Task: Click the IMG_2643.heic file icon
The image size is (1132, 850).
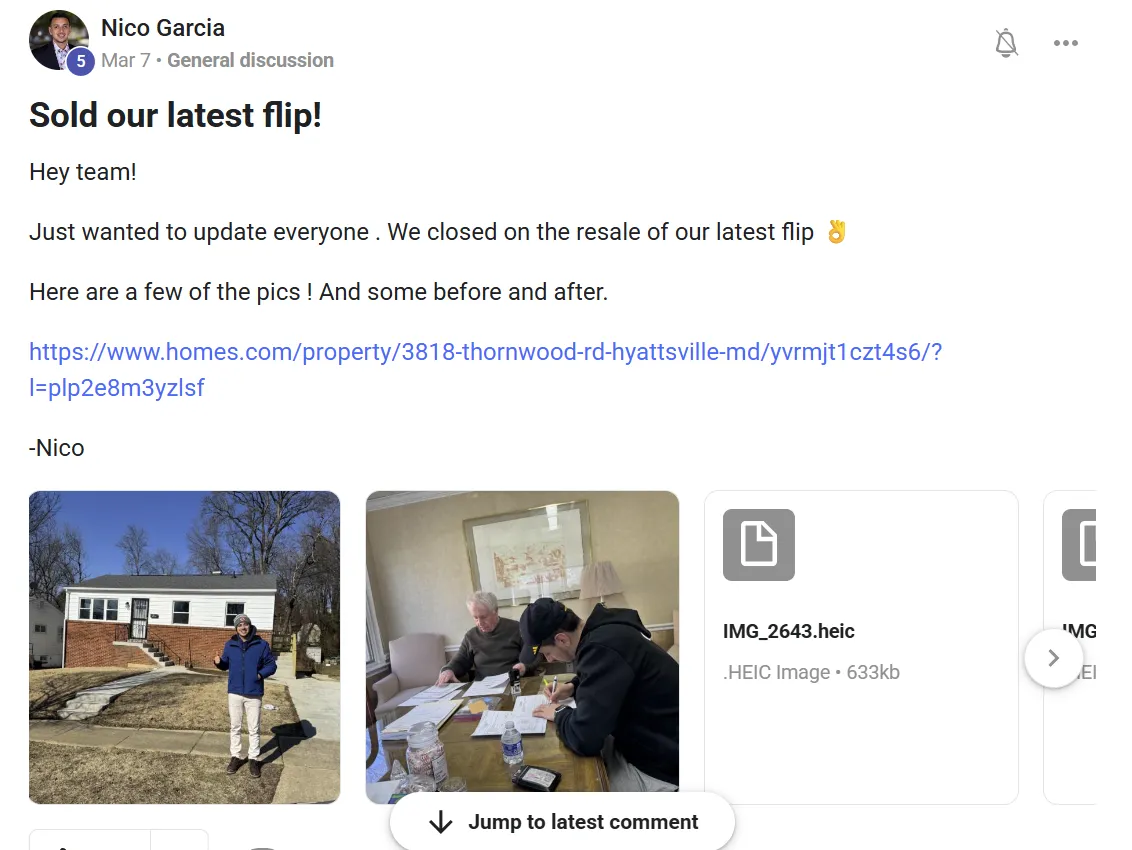Action: coord(759,545)
